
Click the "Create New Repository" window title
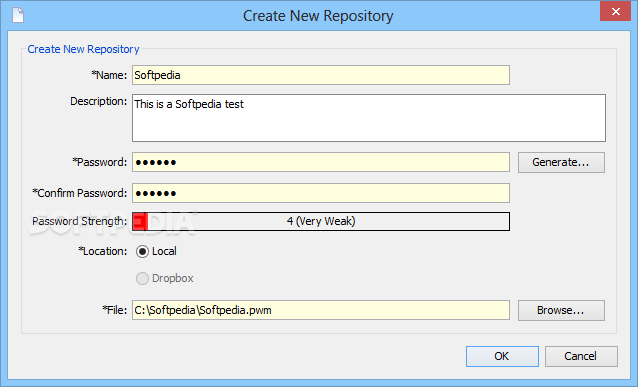(x=318, y=16)
